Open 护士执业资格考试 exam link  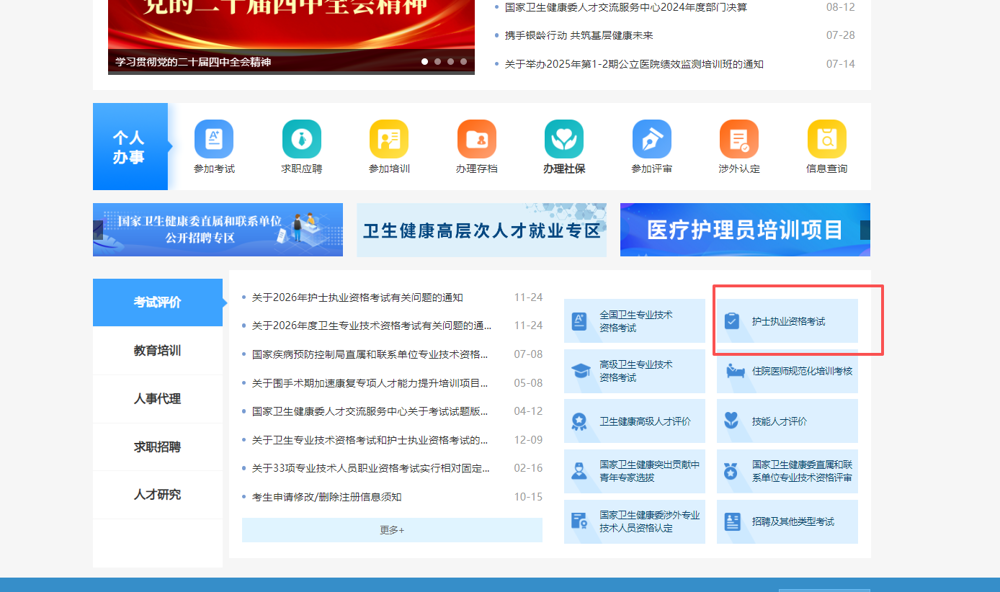pos(788,321)
